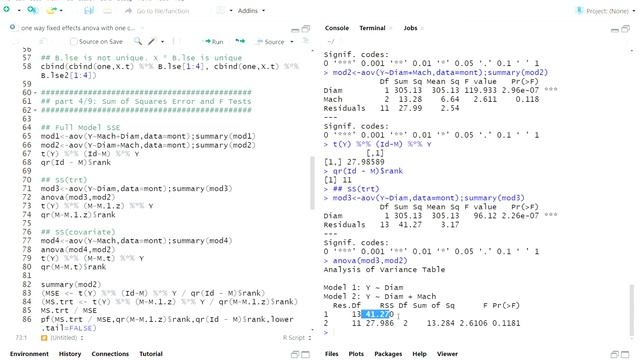The height and width of the screenshot is (360, 640).
Task: Click the highlighted RSS value 41.270
Action: tap(378, 314)
